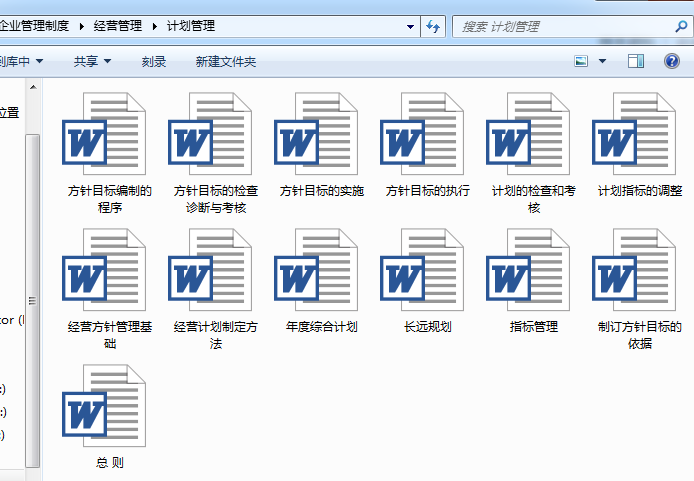Select the 经营计划制定方法 Word file icon
This screenshot has width=694, height=481.
click(x=210, y=269)
